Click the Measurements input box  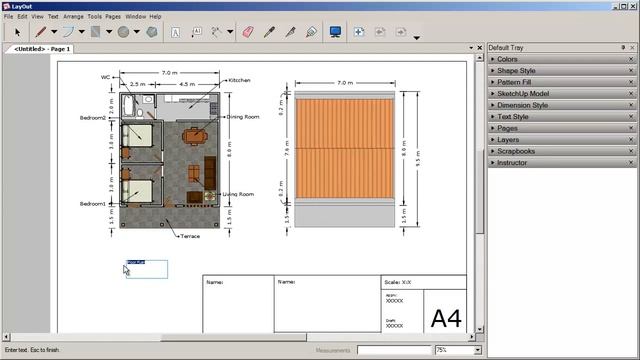click(x=394, y=350)
